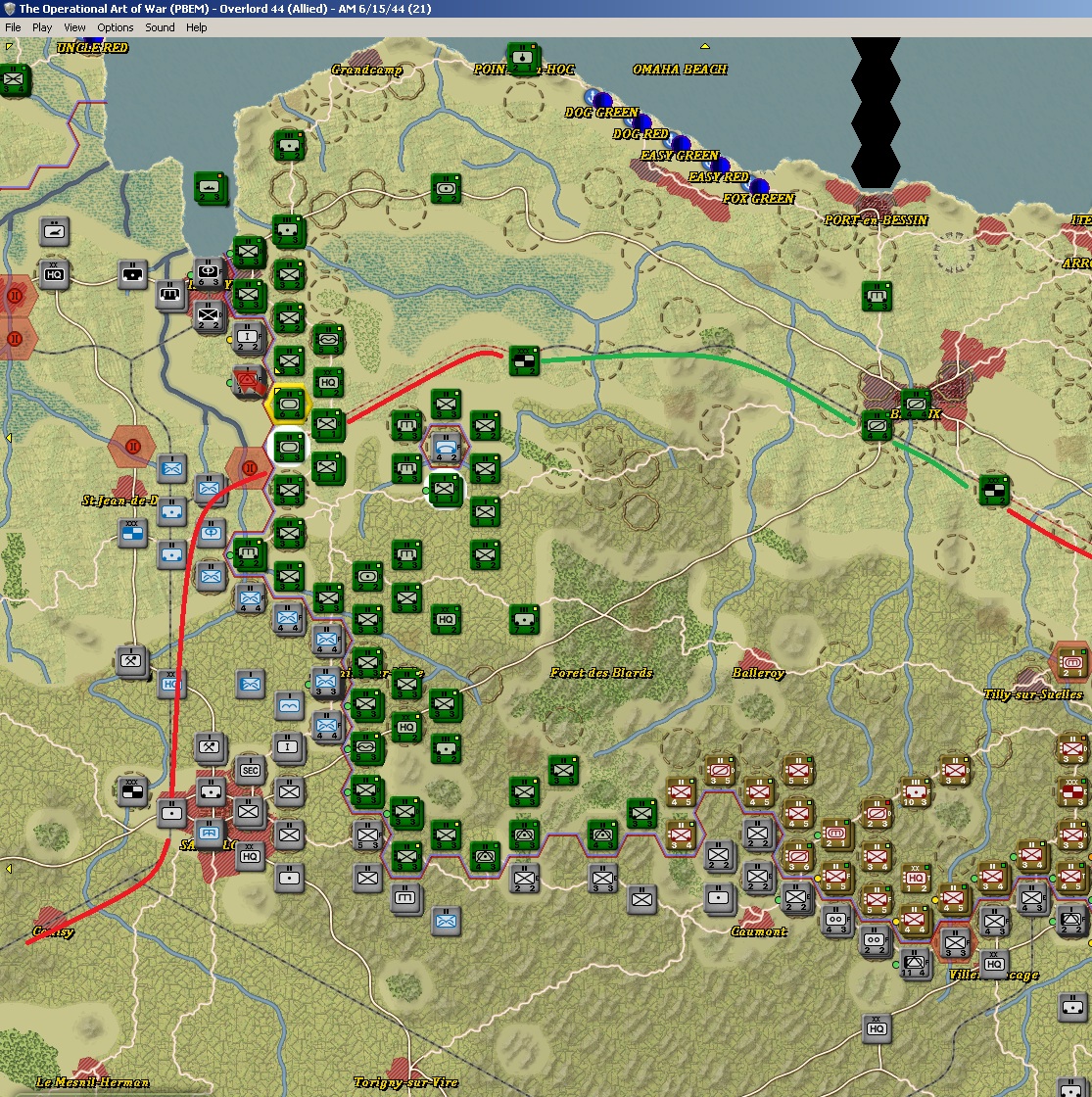Select the blue XX HQ counter

pos(172,684)
